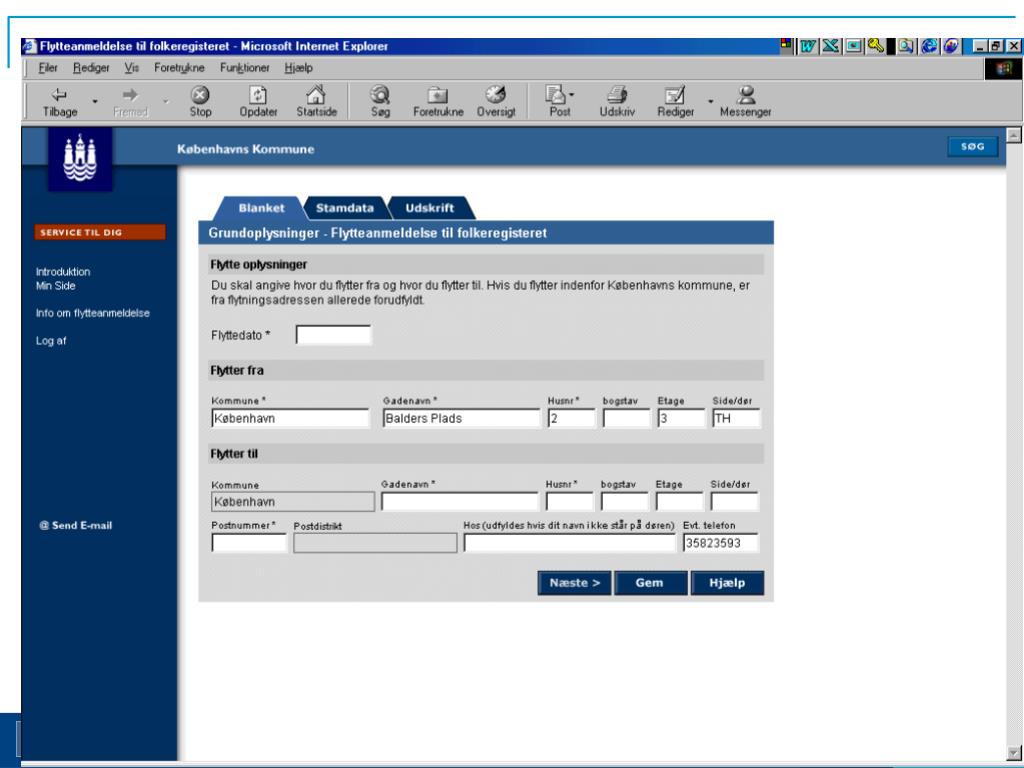Click the Internet Explorer title bar page icon
This screenshot has width=1024, height=768.
(x=30, y=46)
